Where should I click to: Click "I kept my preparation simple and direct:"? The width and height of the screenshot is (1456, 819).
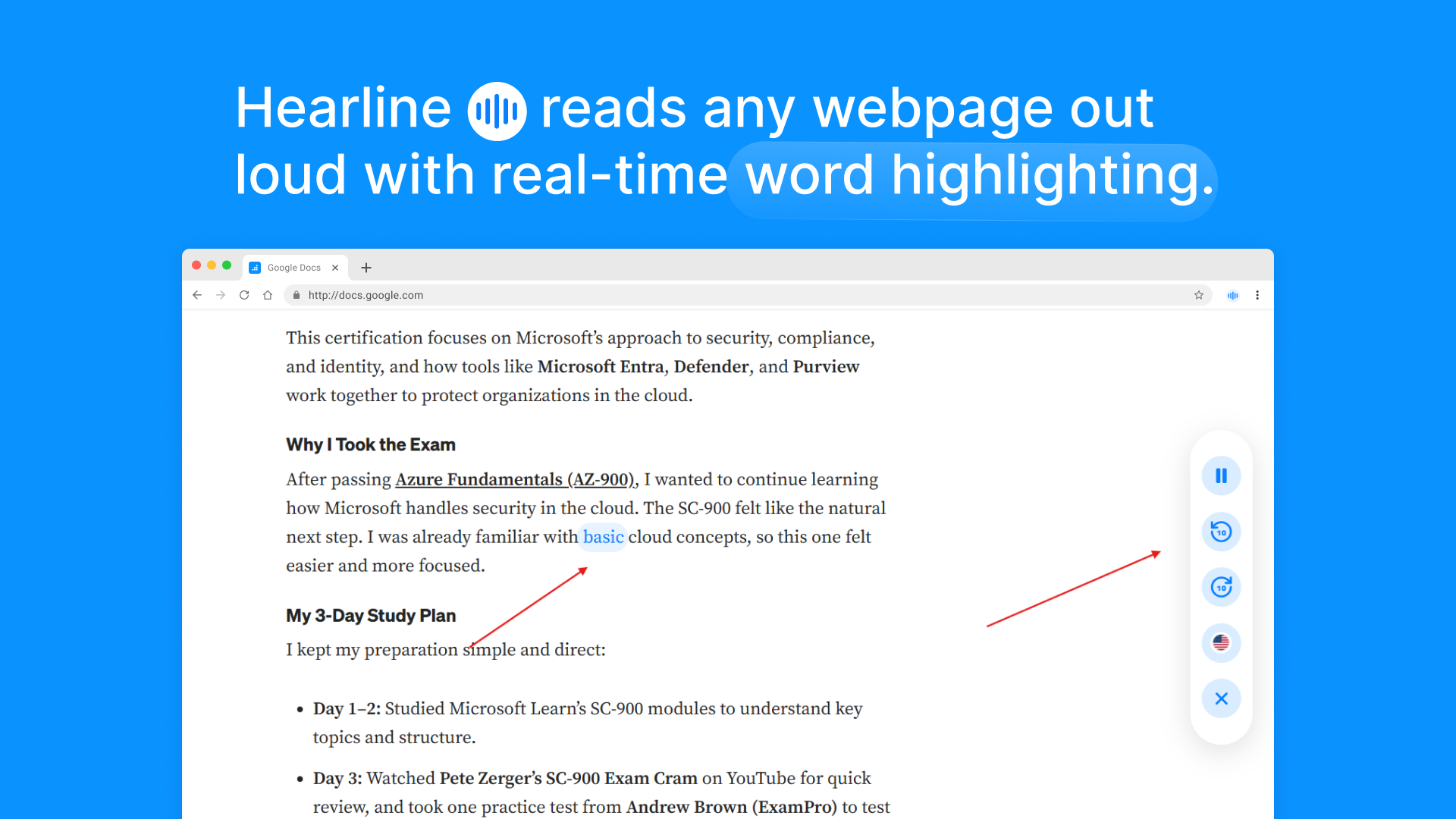[446, 650]
